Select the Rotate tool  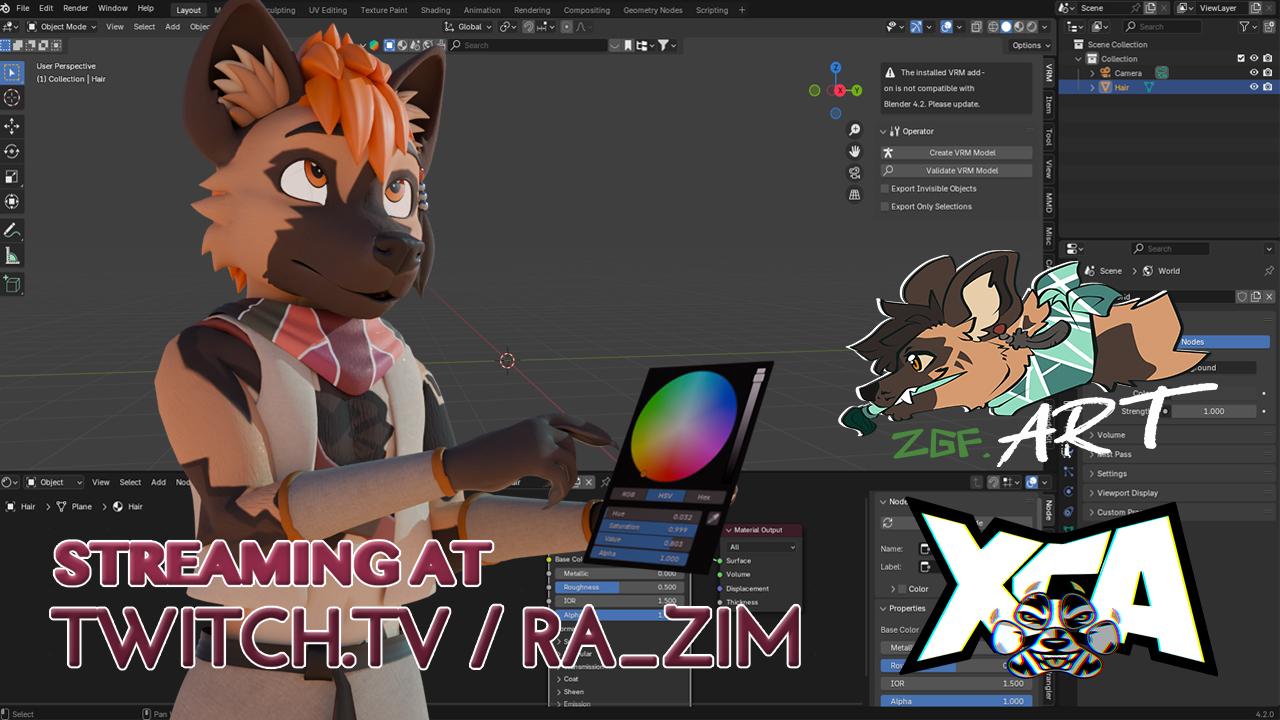point(12,151)
